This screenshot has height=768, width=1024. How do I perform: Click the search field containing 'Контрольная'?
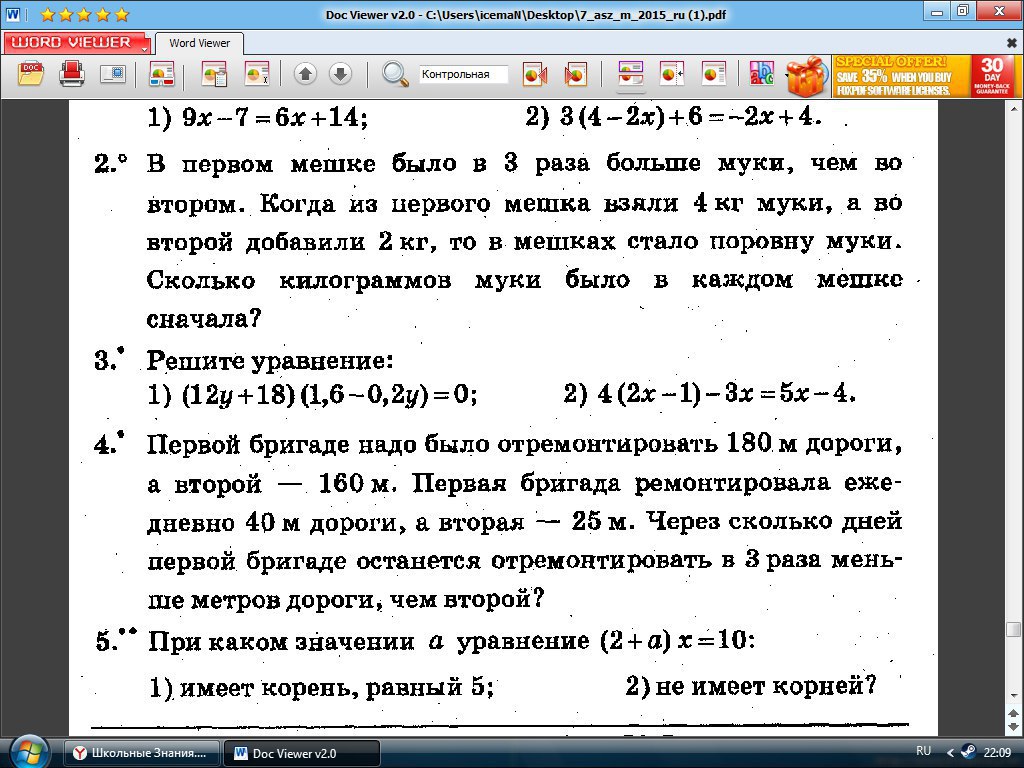tap(463, 75)
